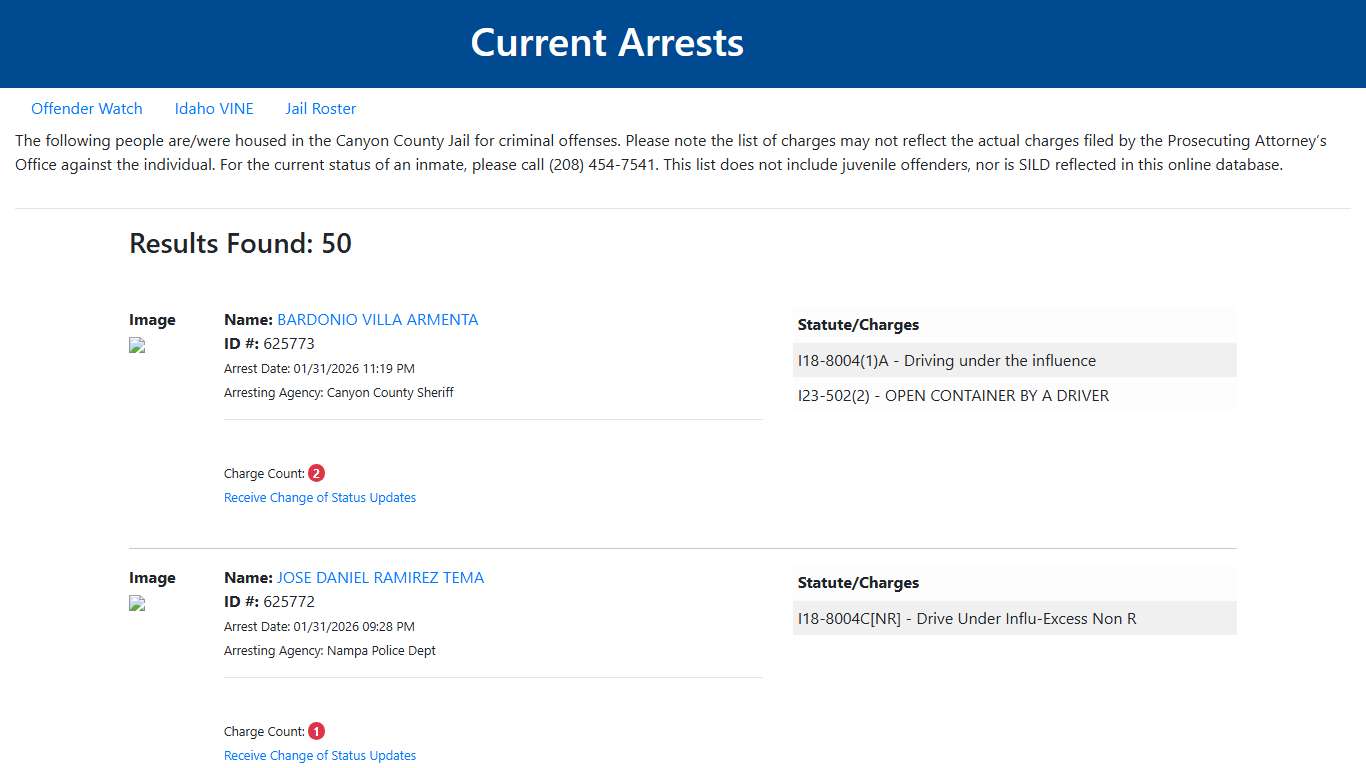Click the Statute/Charges header for the first inmate
Viewport: 1366px width, 768px height.
(858, 324)
